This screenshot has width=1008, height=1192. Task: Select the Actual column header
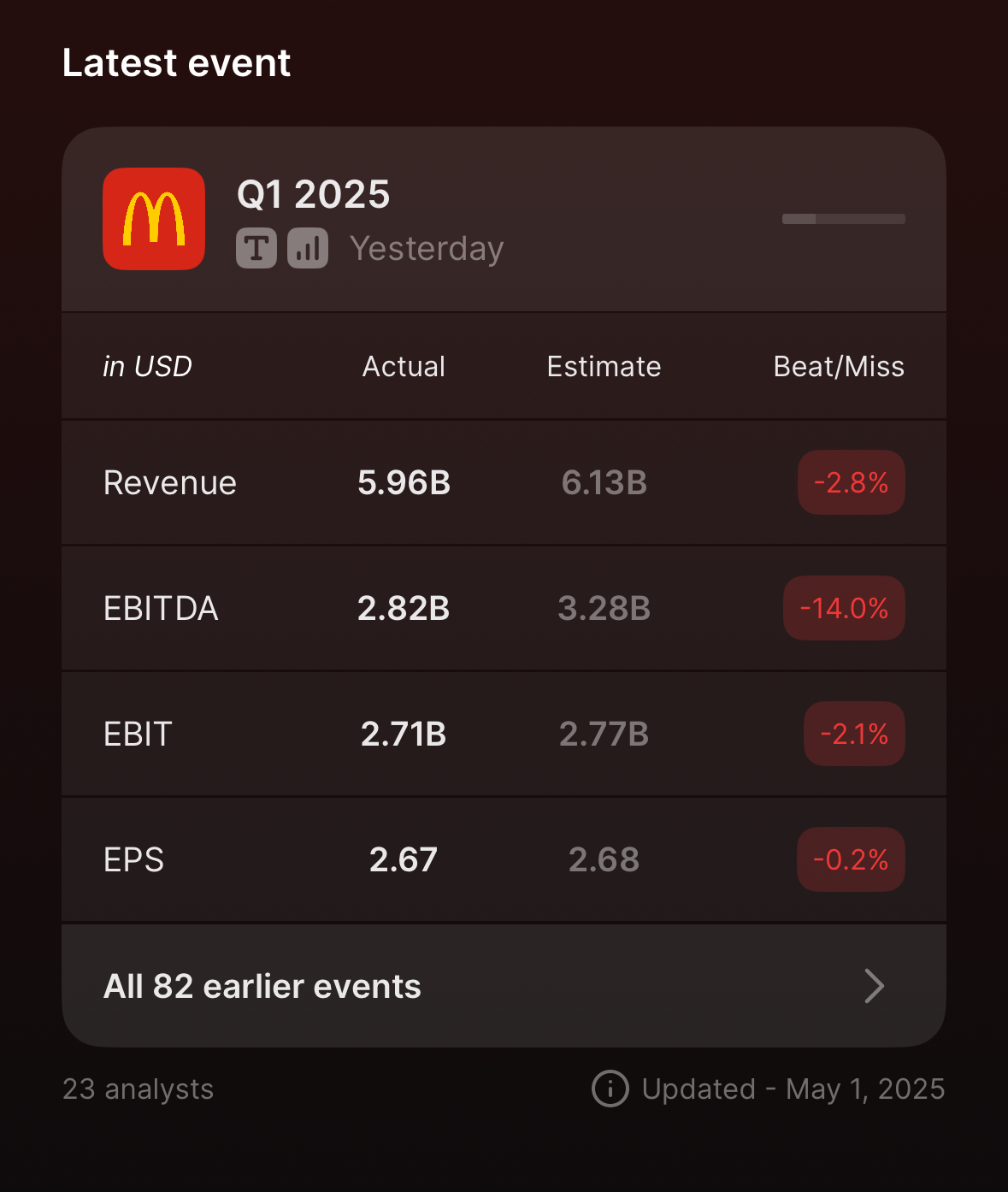point(404,366)
